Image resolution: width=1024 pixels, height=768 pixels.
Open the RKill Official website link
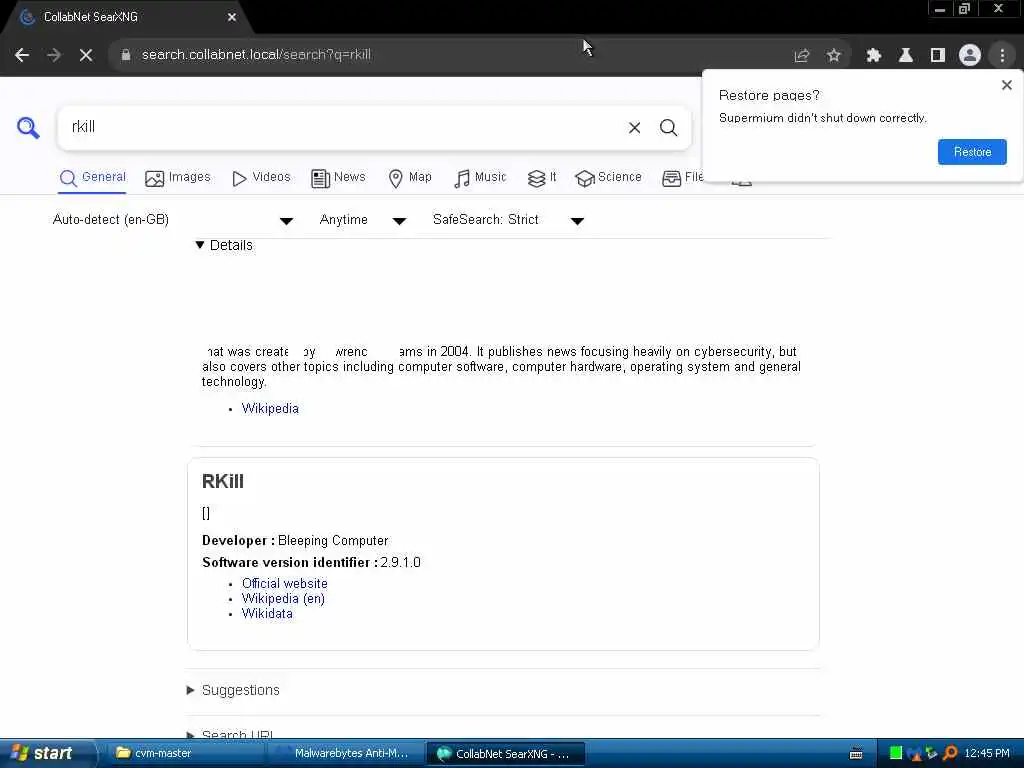pos(285,583)
